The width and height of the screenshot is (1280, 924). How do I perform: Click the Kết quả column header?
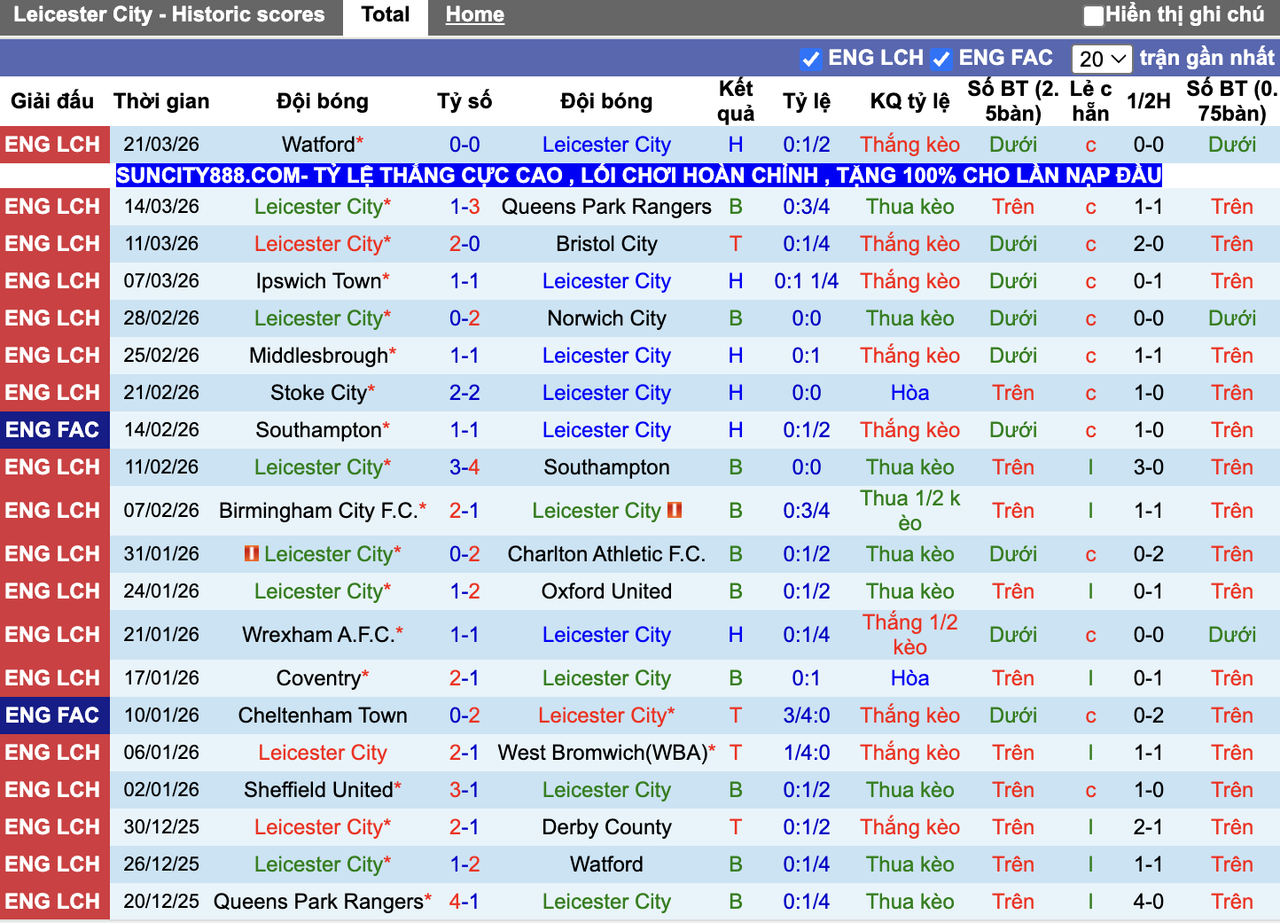click(x=736, y=101)
